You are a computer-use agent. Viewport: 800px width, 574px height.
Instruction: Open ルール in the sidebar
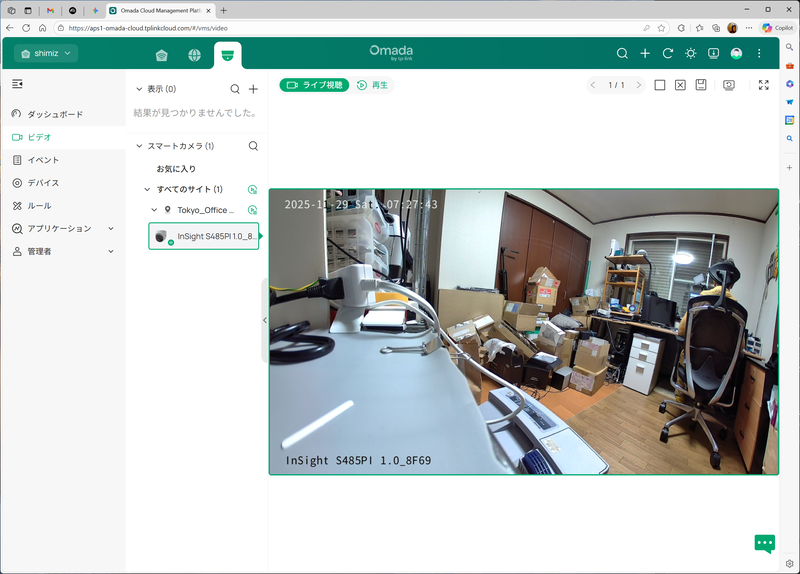(x=63, y=206)
